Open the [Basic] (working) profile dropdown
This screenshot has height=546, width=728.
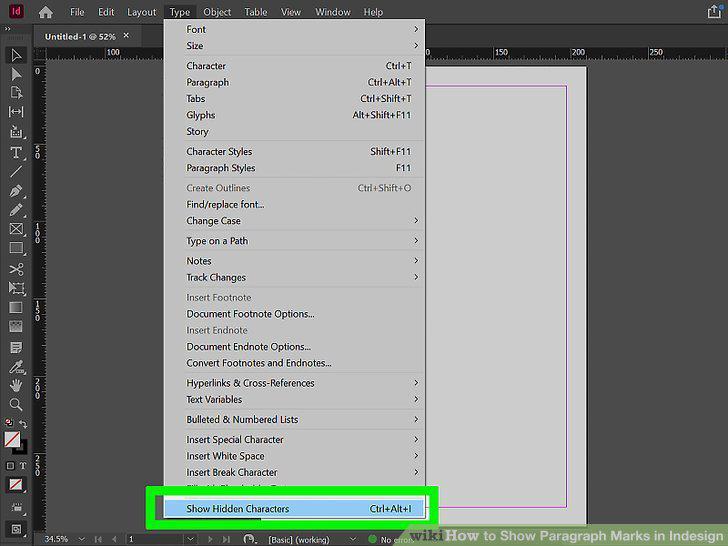pos(353,539)
